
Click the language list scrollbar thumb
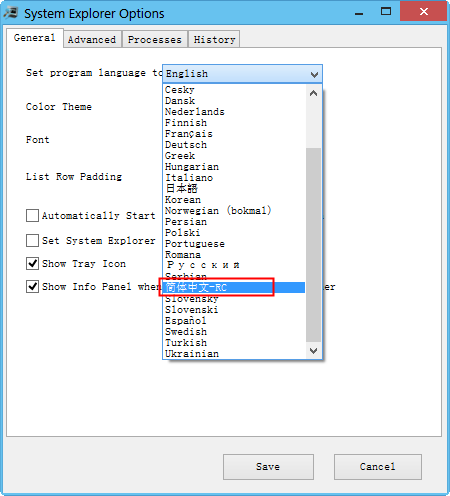point(313,245)
